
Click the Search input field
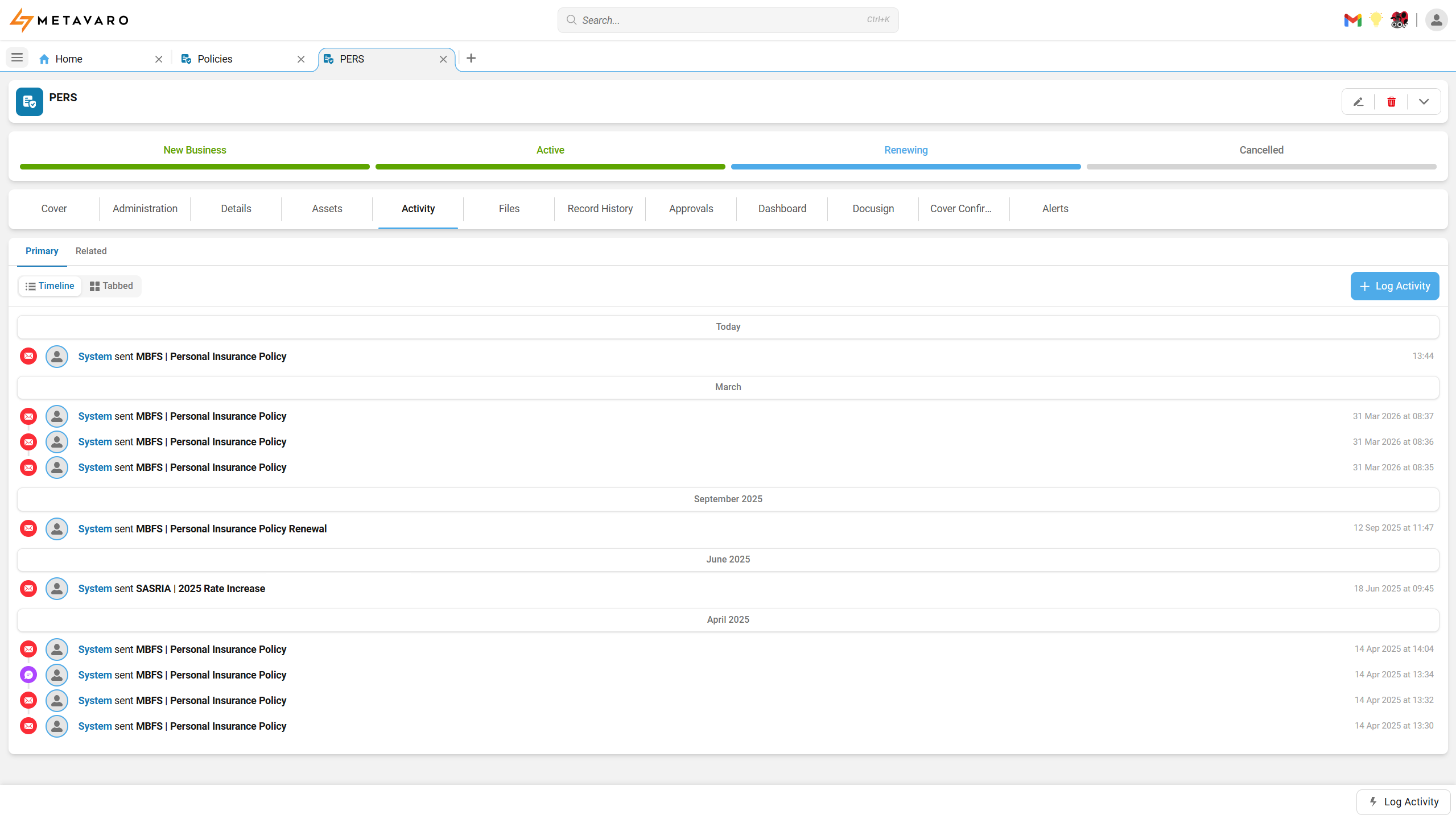728,20
